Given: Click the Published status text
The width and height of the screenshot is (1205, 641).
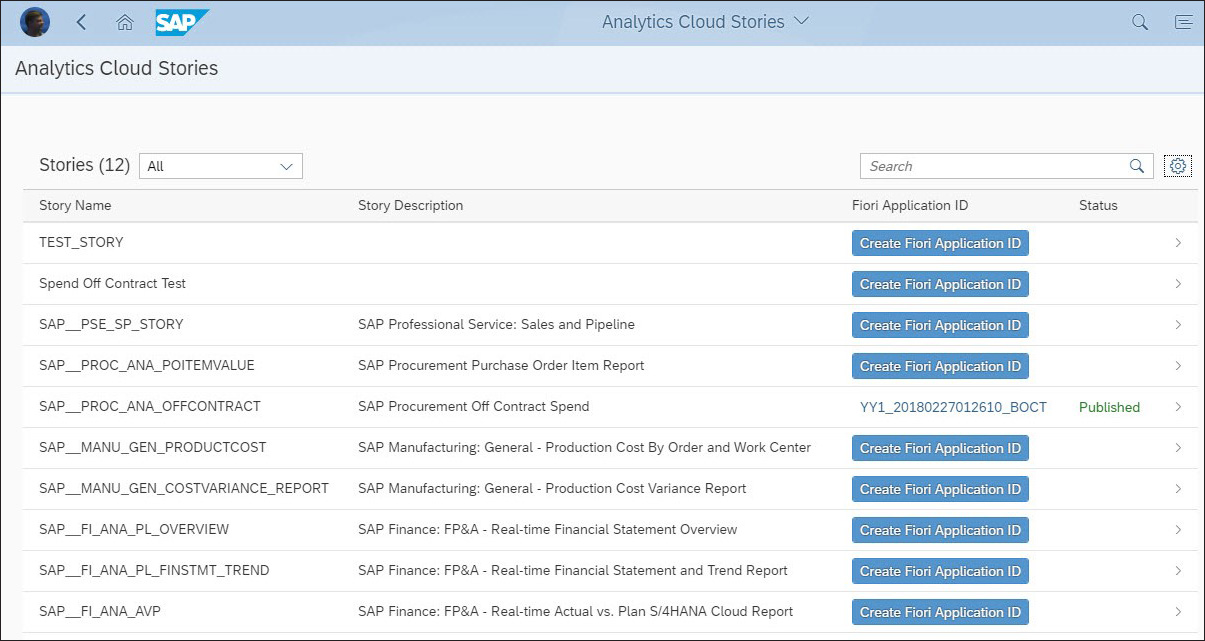Looking at the screenshot, I should (1109, 407).
